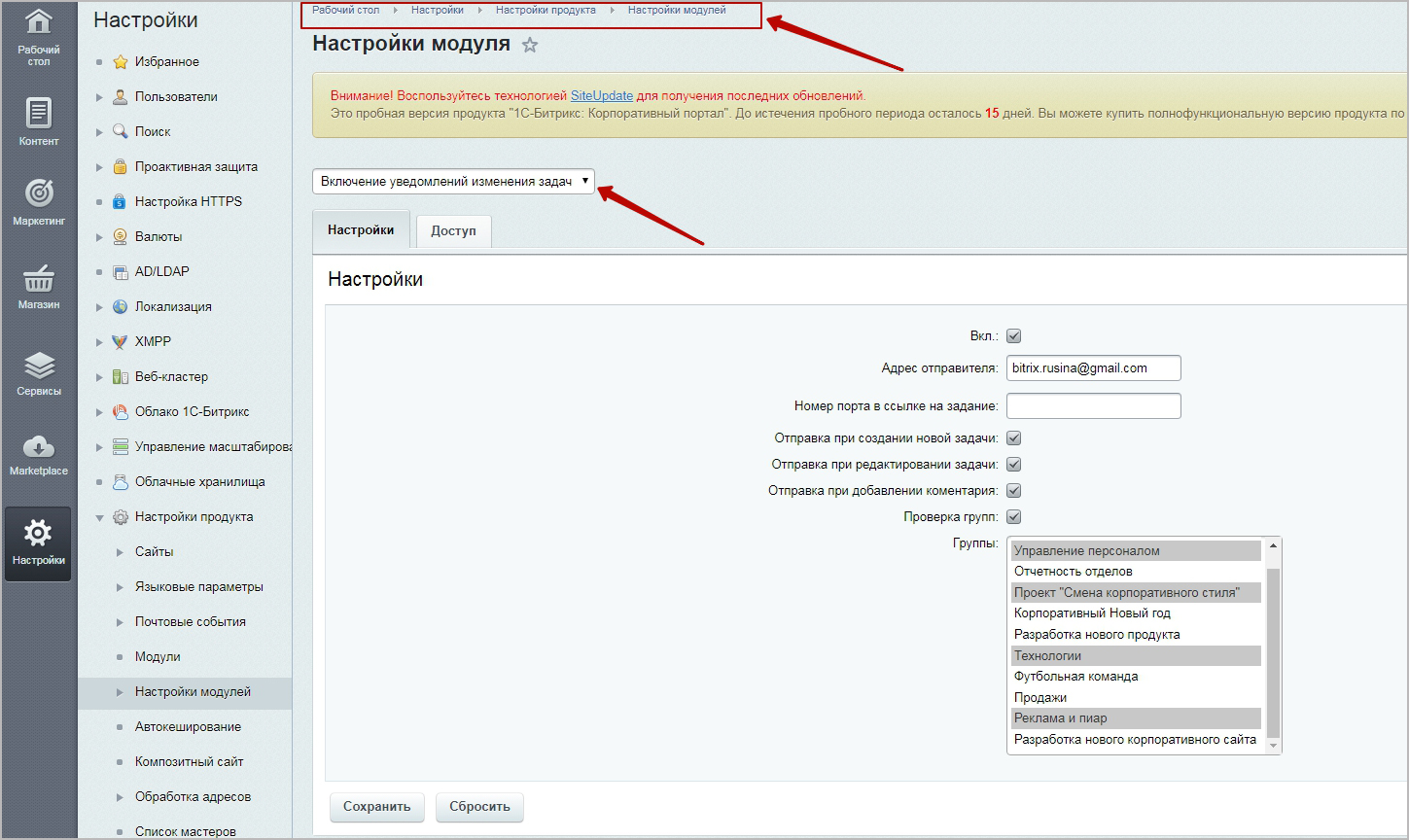
Task: Click the Адрес отправителя email field
Action: coord(1093,368)
